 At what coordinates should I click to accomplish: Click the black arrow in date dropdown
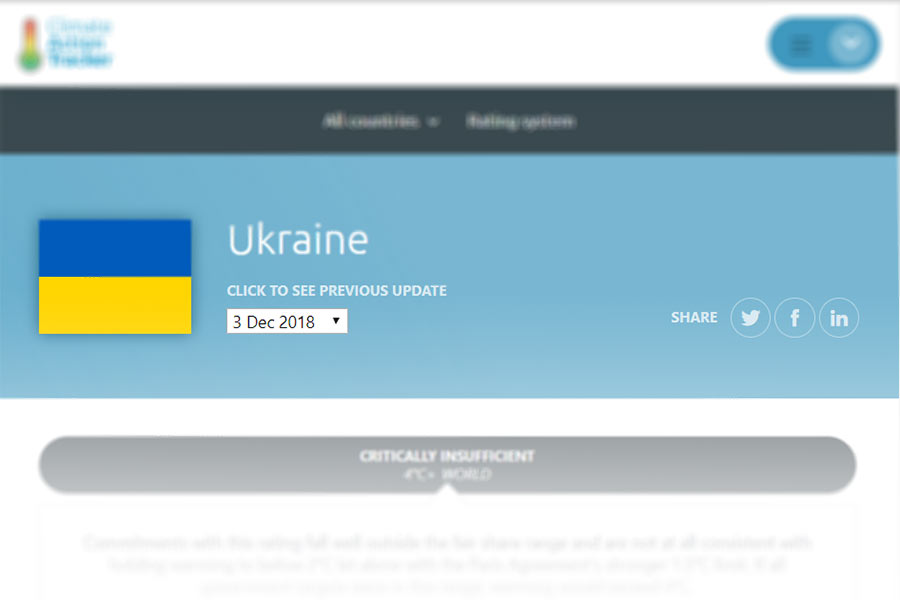pyautogui.click(x=336, y=321)
